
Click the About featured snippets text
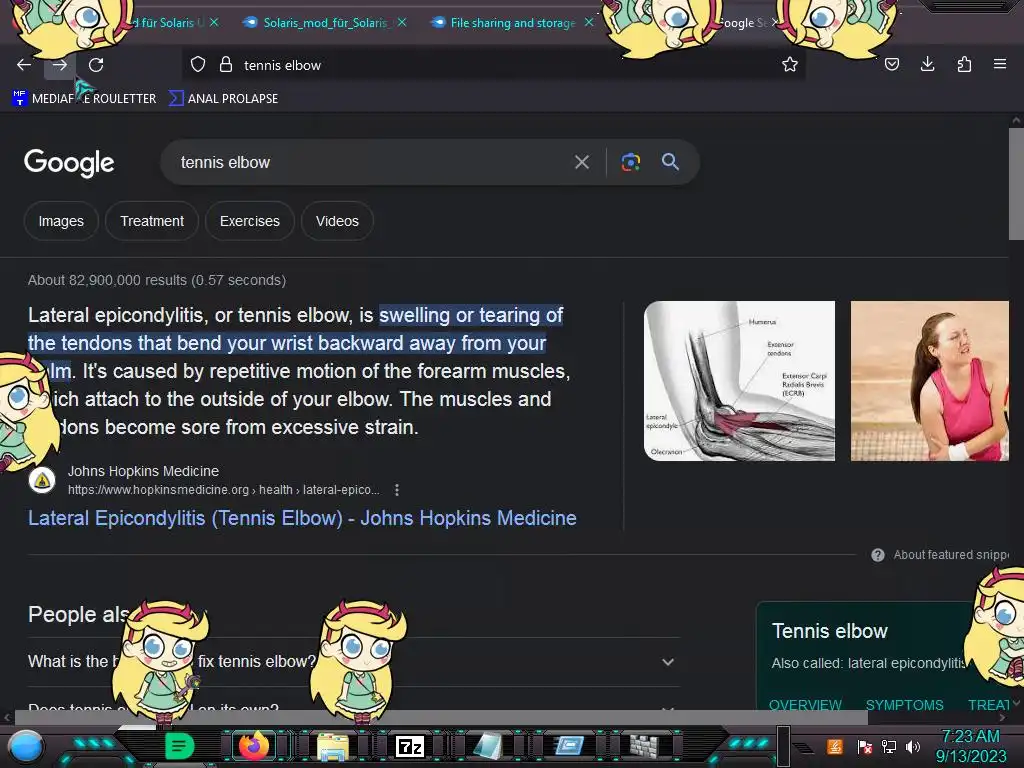[951, 554]
